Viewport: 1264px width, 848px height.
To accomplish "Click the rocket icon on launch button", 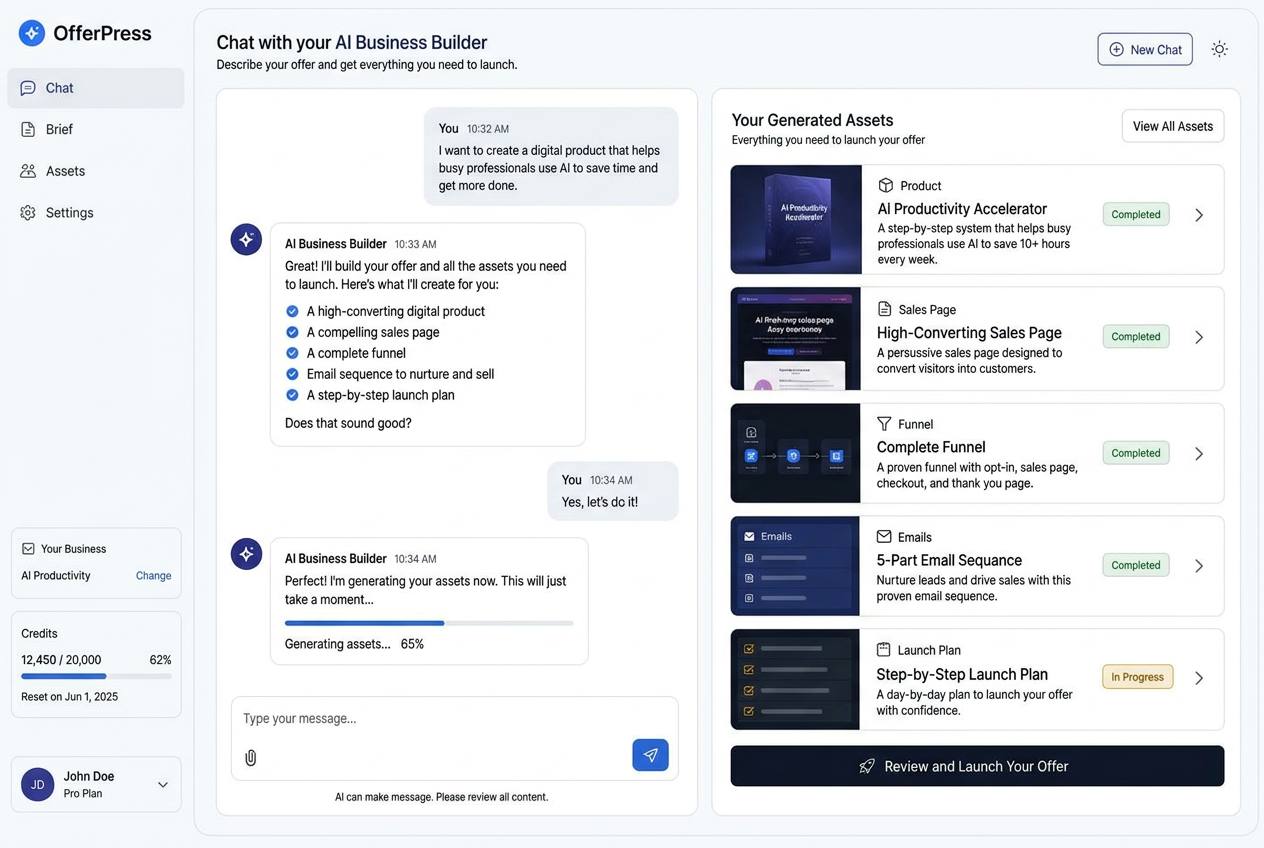I will click(x=867, y=766).
